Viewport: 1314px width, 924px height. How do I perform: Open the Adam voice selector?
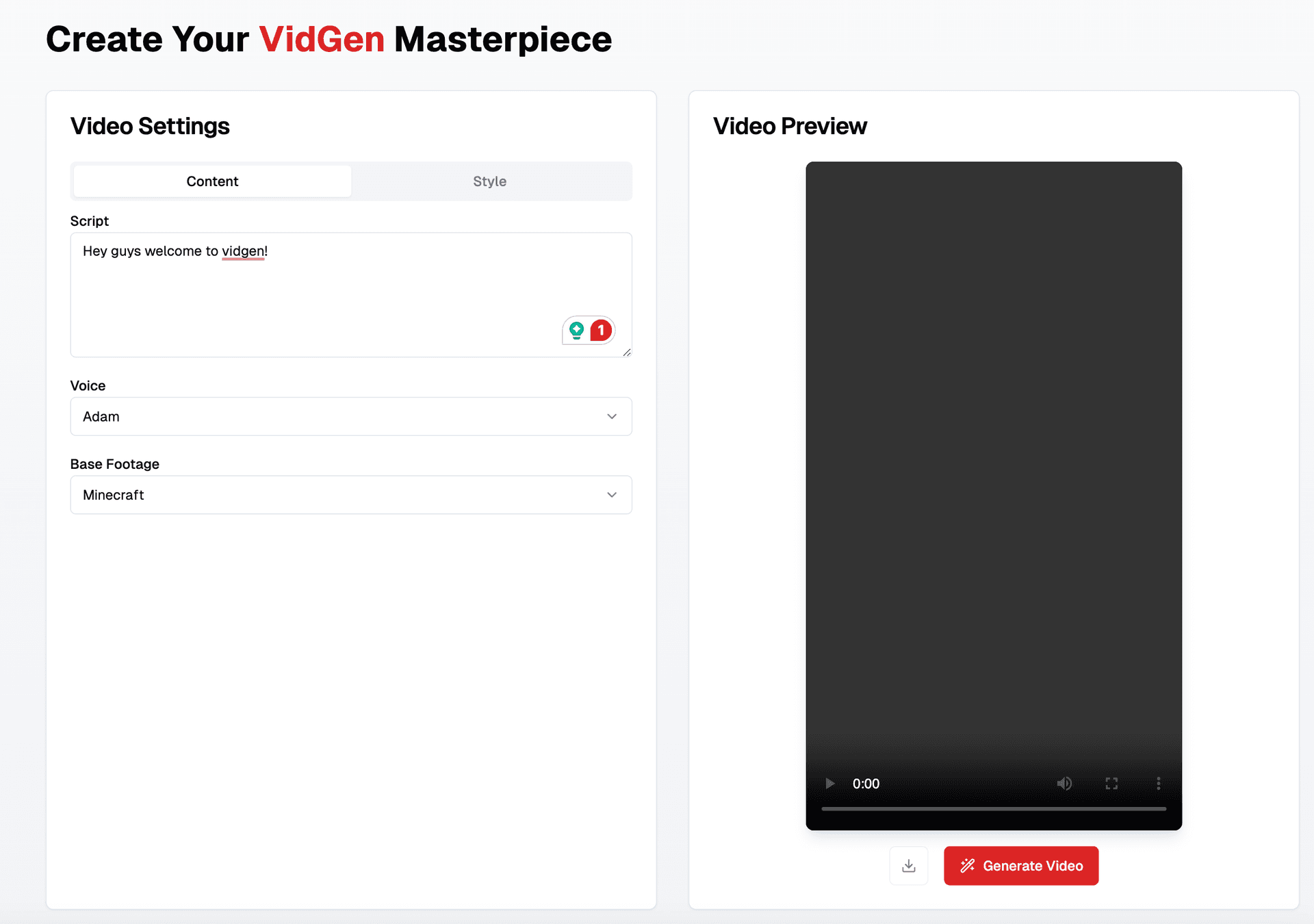[342, 416]
